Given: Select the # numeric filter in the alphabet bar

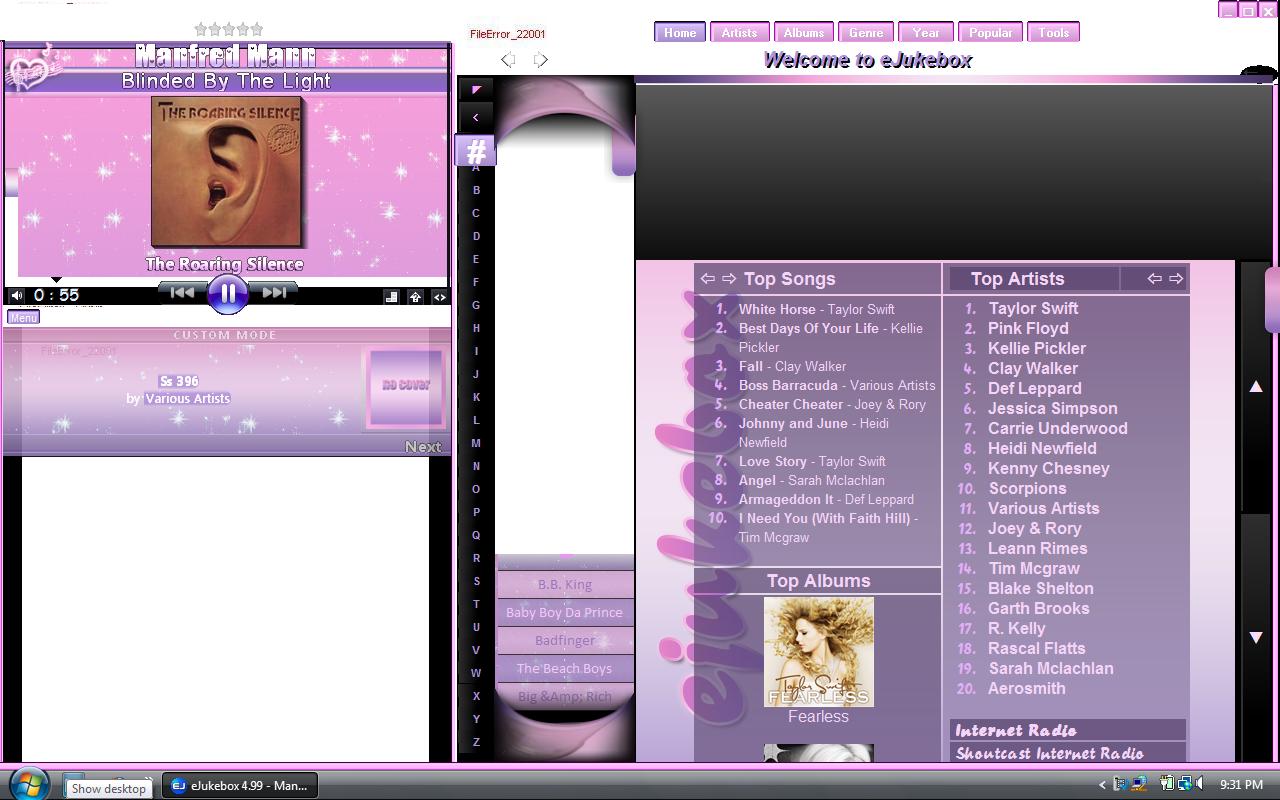Looking at the screenshot, I should 476,150.
